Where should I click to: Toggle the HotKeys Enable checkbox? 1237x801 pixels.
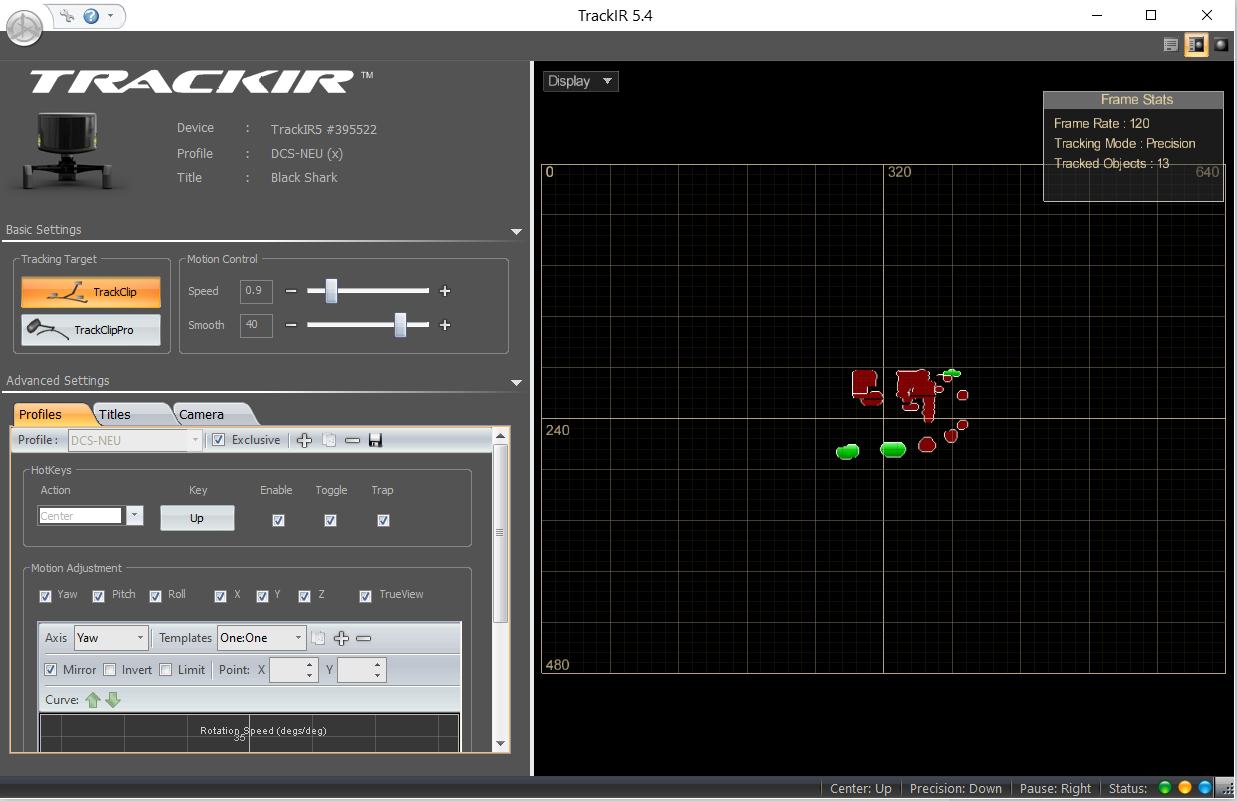click(278, 520)
